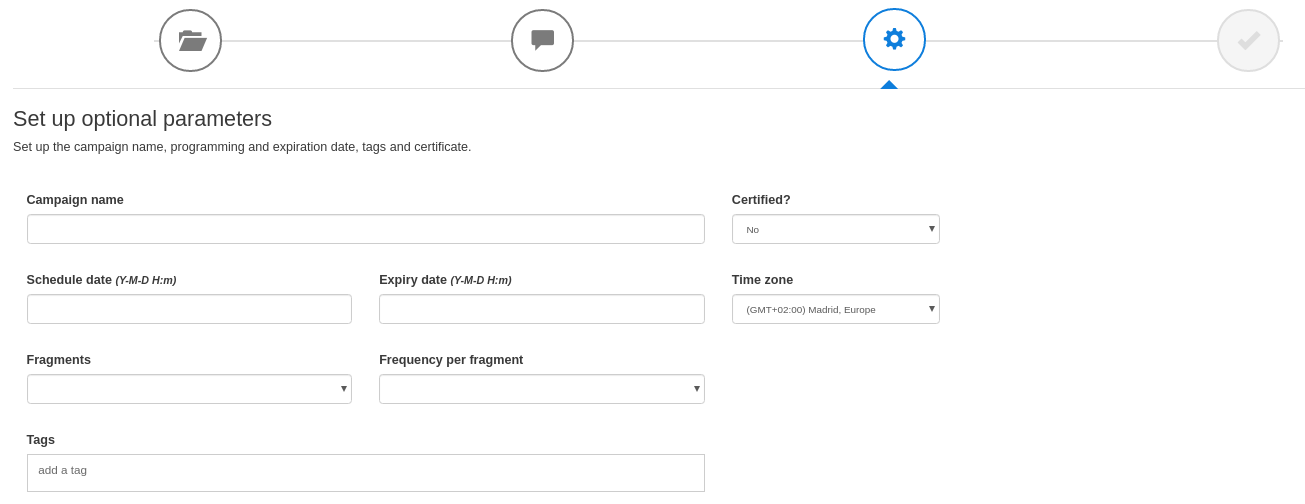Open the Certified? dropdown showing No
Image resolution: width=1305 pixels, height=504 pixels.
click(x=835, y=229)
